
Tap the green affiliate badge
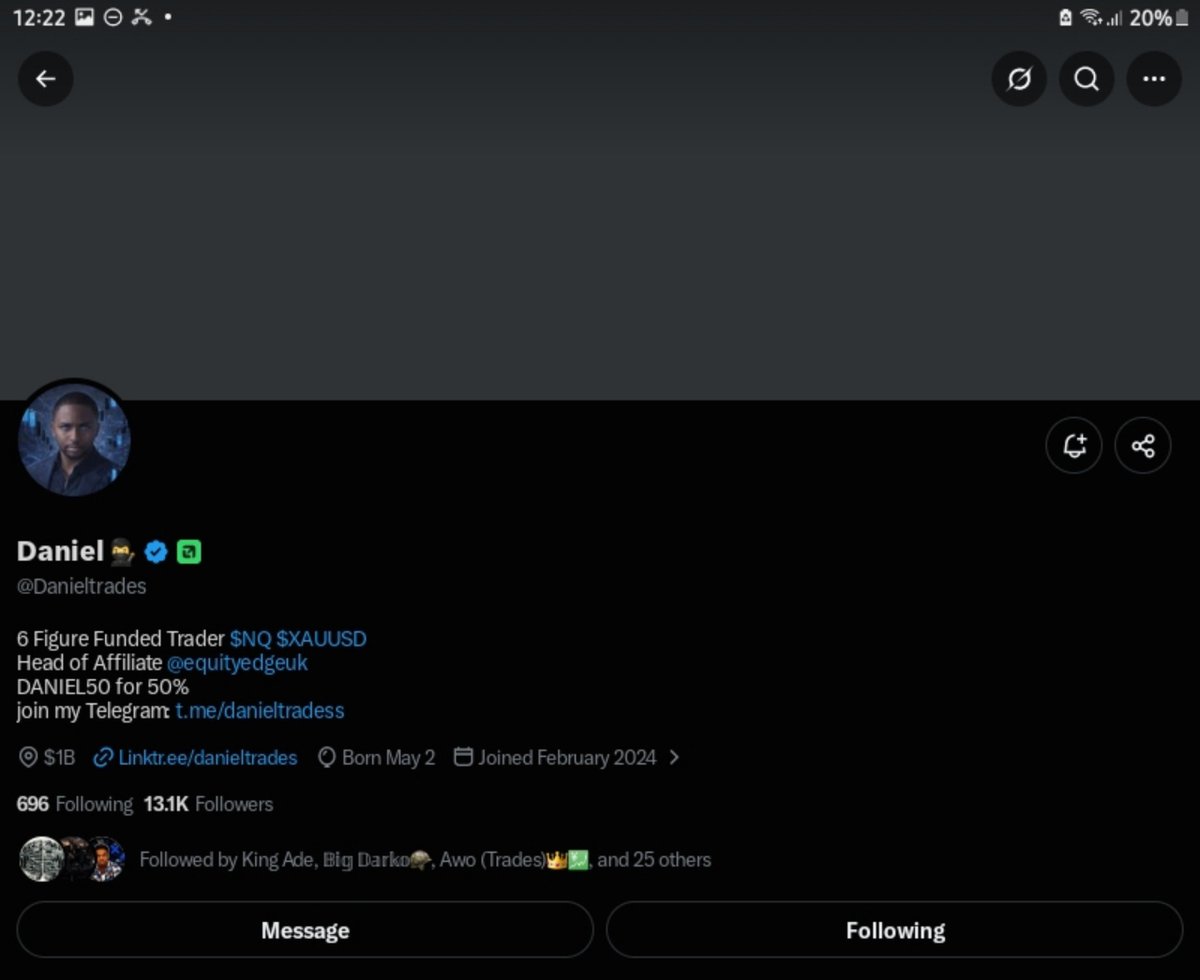tap(189, 551)
